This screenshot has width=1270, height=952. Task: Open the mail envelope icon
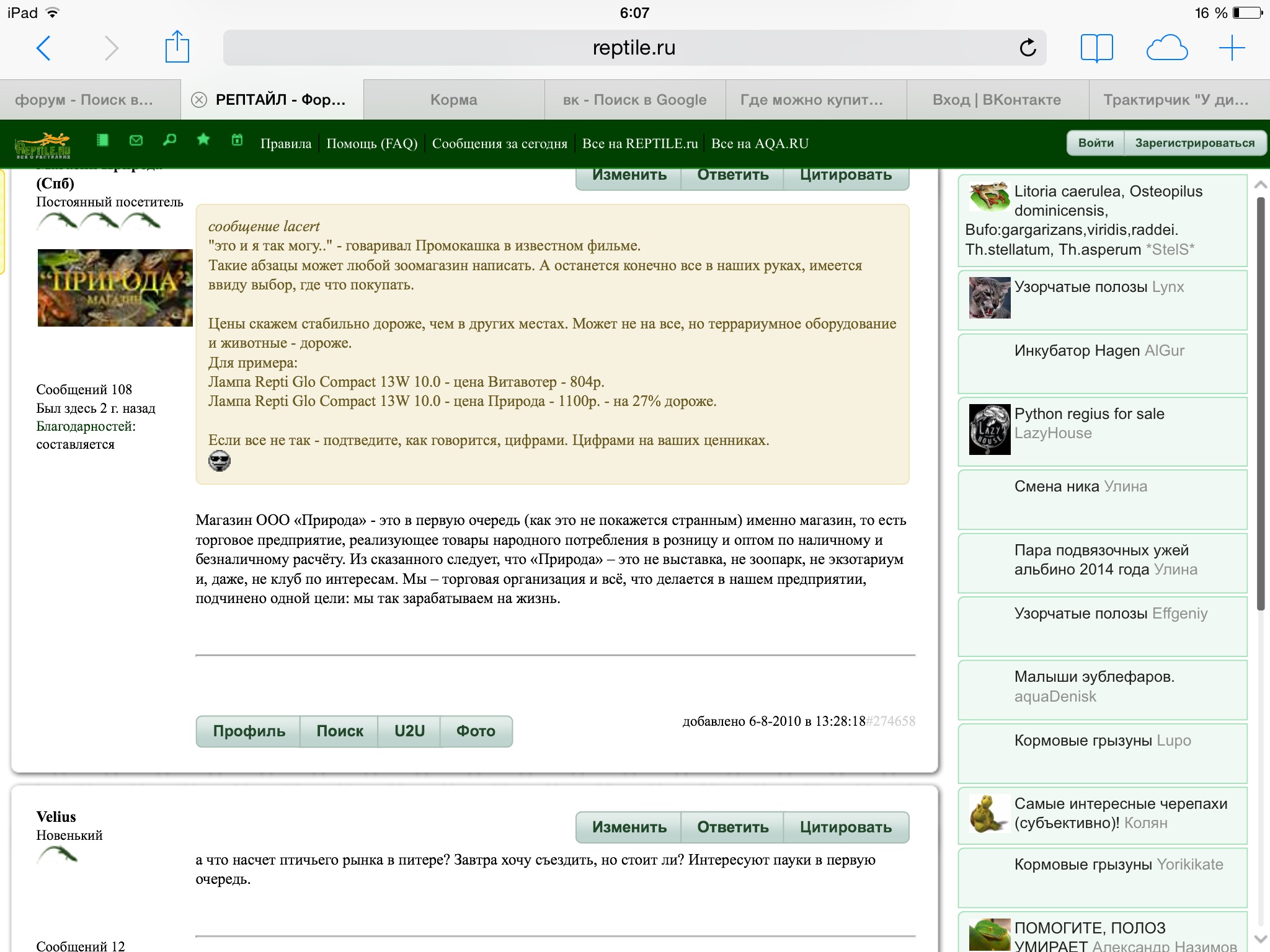(x=136, y=141)
